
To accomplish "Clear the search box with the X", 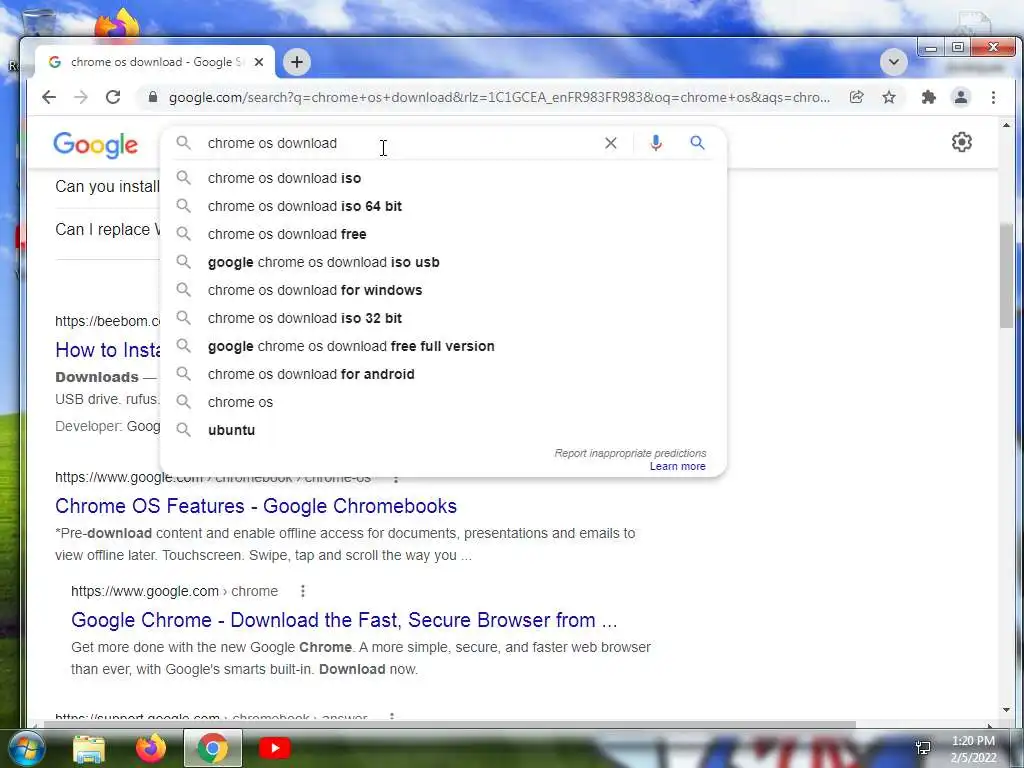I will [x=611, y=143].
